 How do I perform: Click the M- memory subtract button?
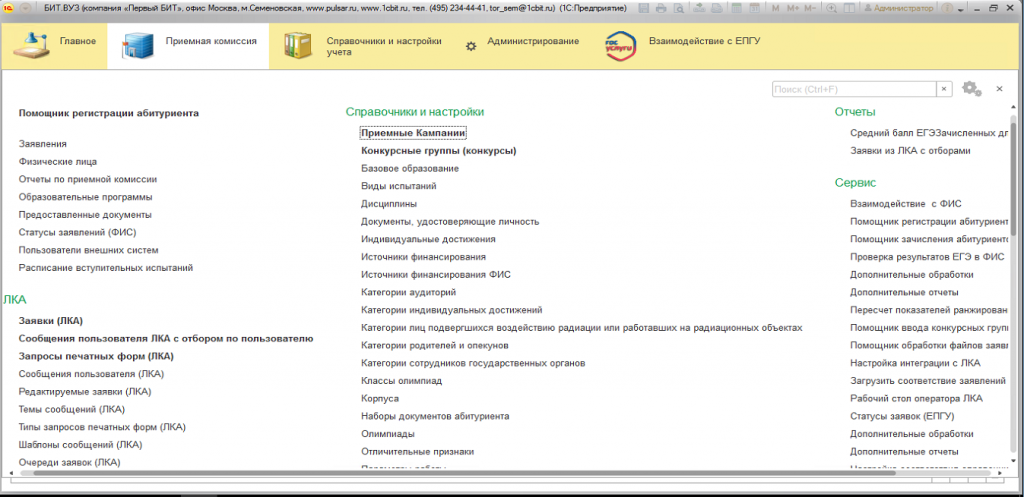click(x=810, y=8)
